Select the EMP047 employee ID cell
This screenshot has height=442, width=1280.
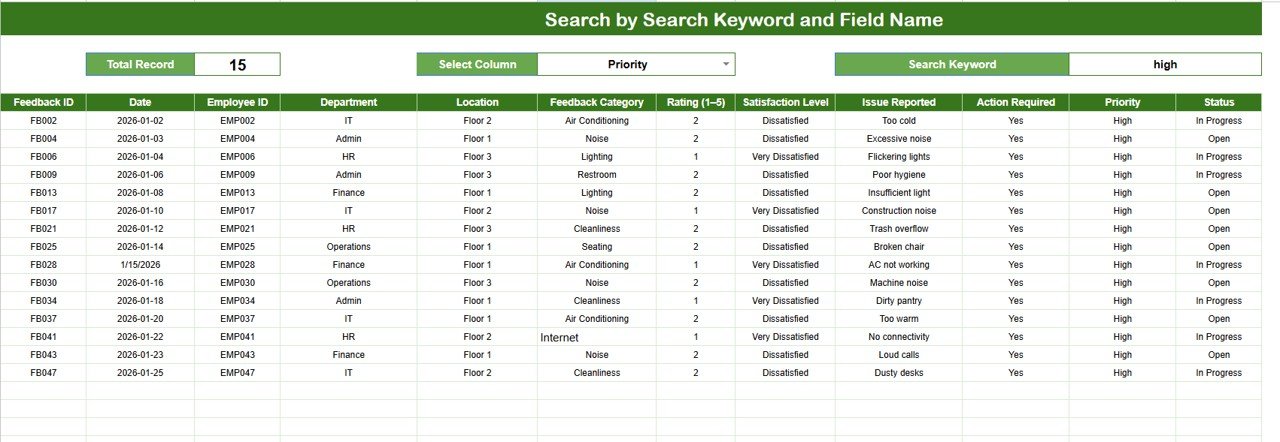237,373
